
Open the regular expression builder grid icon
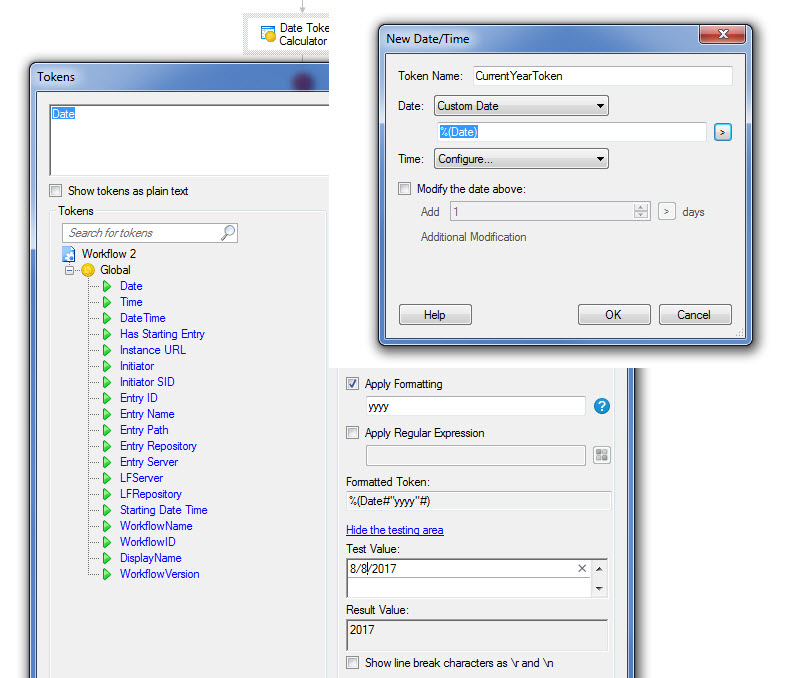[602, 455]
